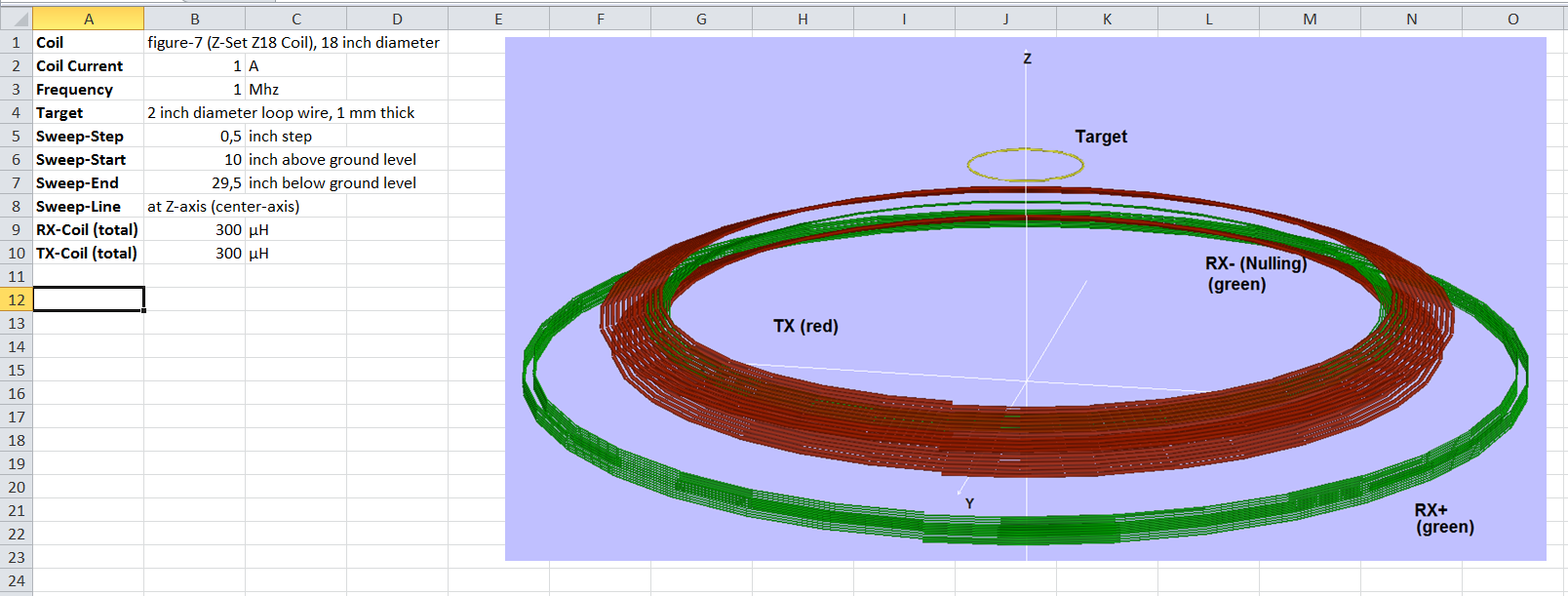Image resolution: width=1568 pixels, height=596 pixels.
Task: Click the 'Z' axis label in the diagram
Action: (1027, 59)
